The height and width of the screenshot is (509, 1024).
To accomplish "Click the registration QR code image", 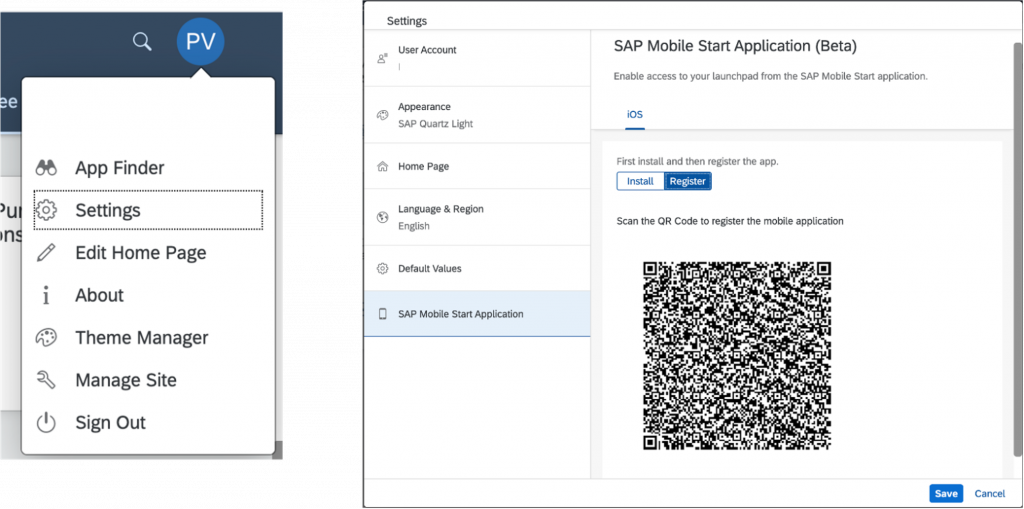I will 737,355.
